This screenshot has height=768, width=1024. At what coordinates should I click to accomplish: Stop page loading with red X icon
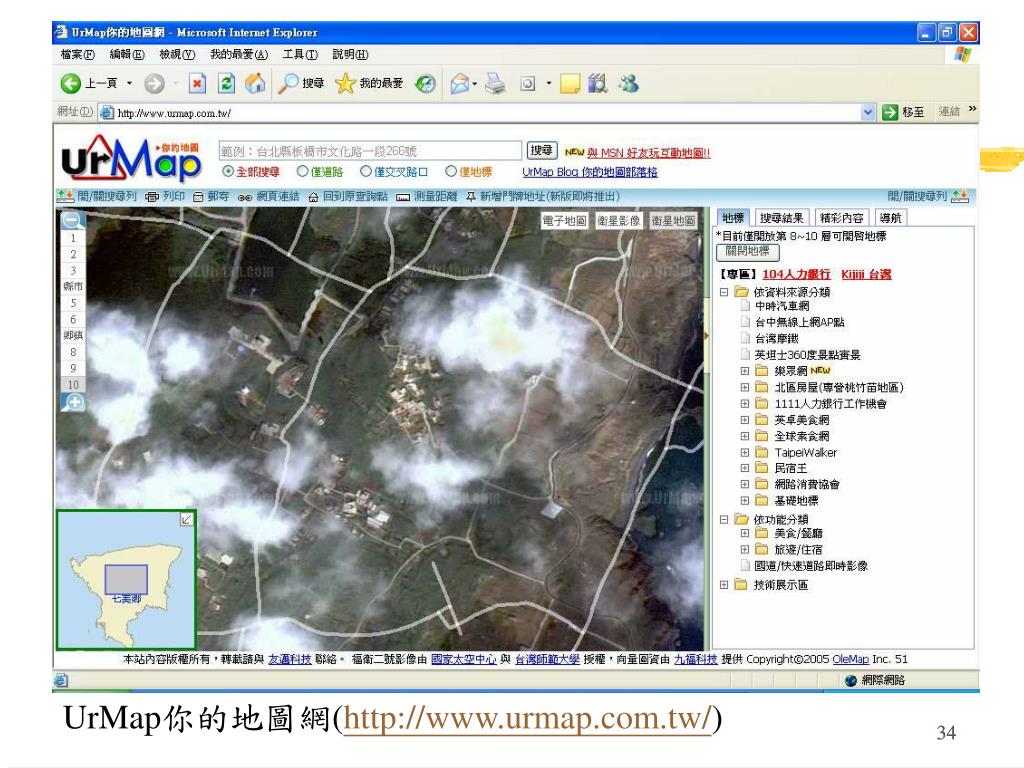point(197,84)
